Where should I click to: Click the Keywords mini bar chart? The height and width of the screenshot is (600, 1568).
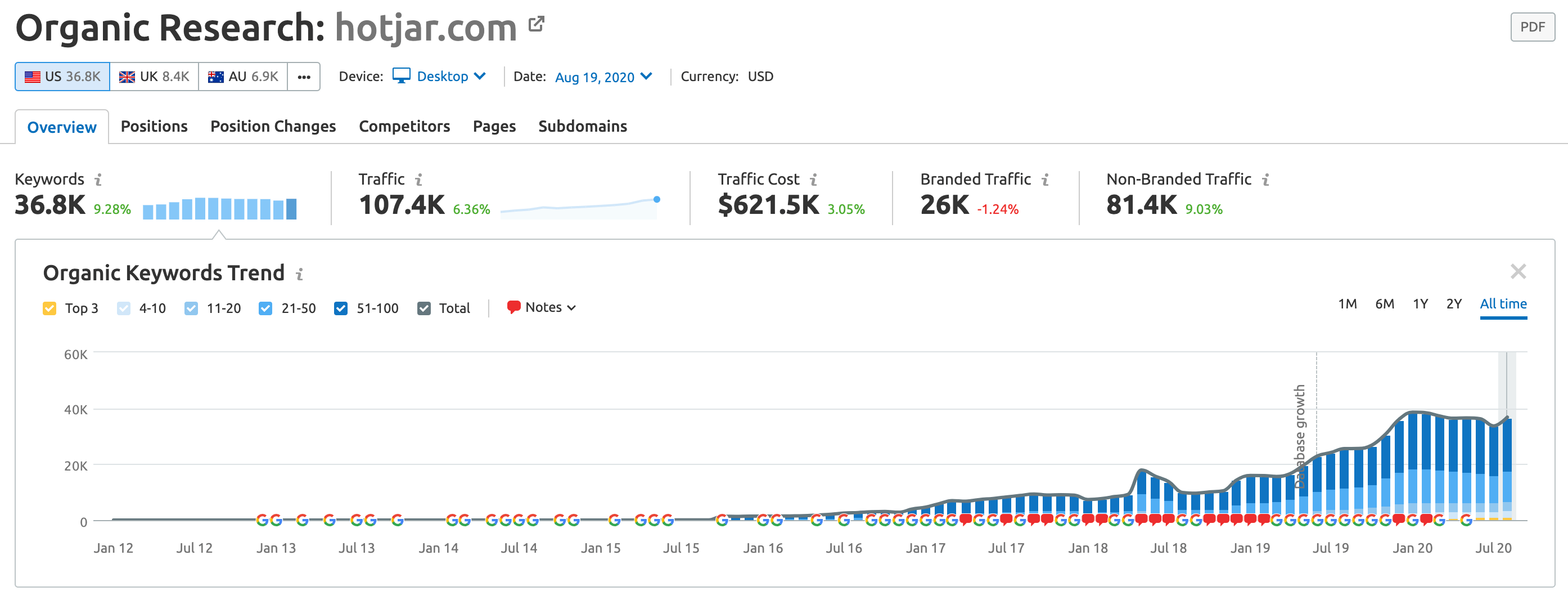[219, 208]
